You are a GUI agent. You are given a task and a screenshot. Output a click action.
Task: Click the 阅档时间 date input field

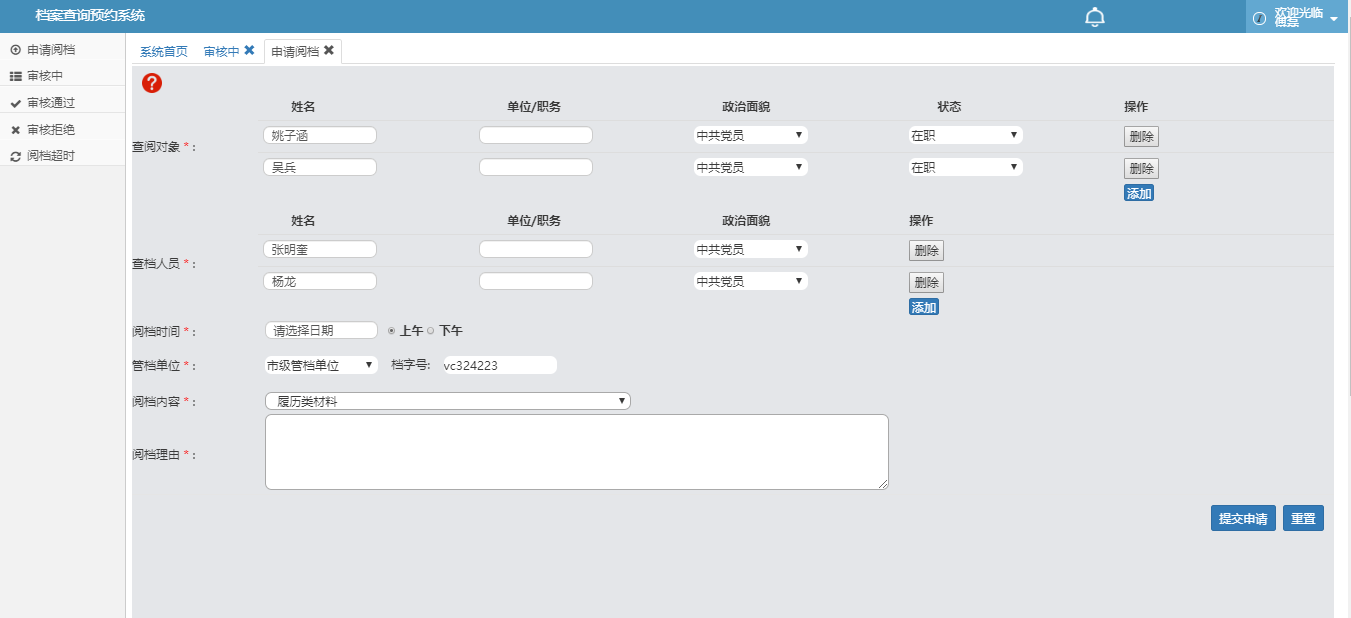[x=321, y=331]
